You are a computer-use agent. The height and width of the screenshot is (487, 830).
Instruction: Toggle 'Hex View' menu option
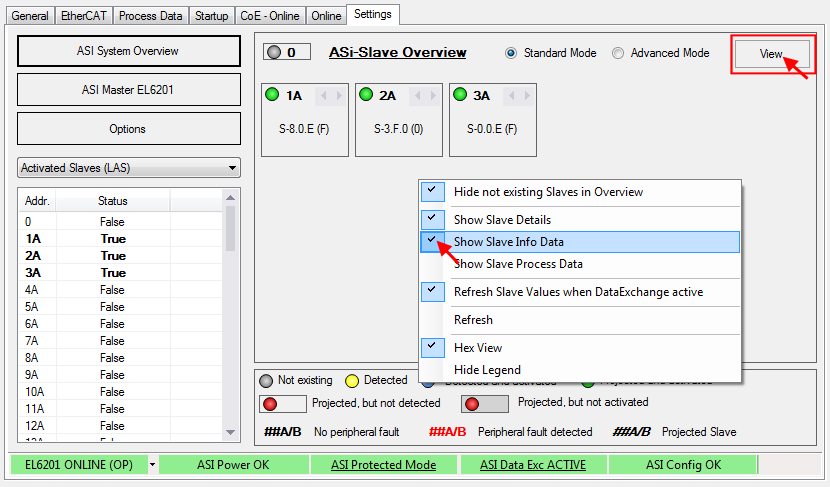[x=580, y=348]
